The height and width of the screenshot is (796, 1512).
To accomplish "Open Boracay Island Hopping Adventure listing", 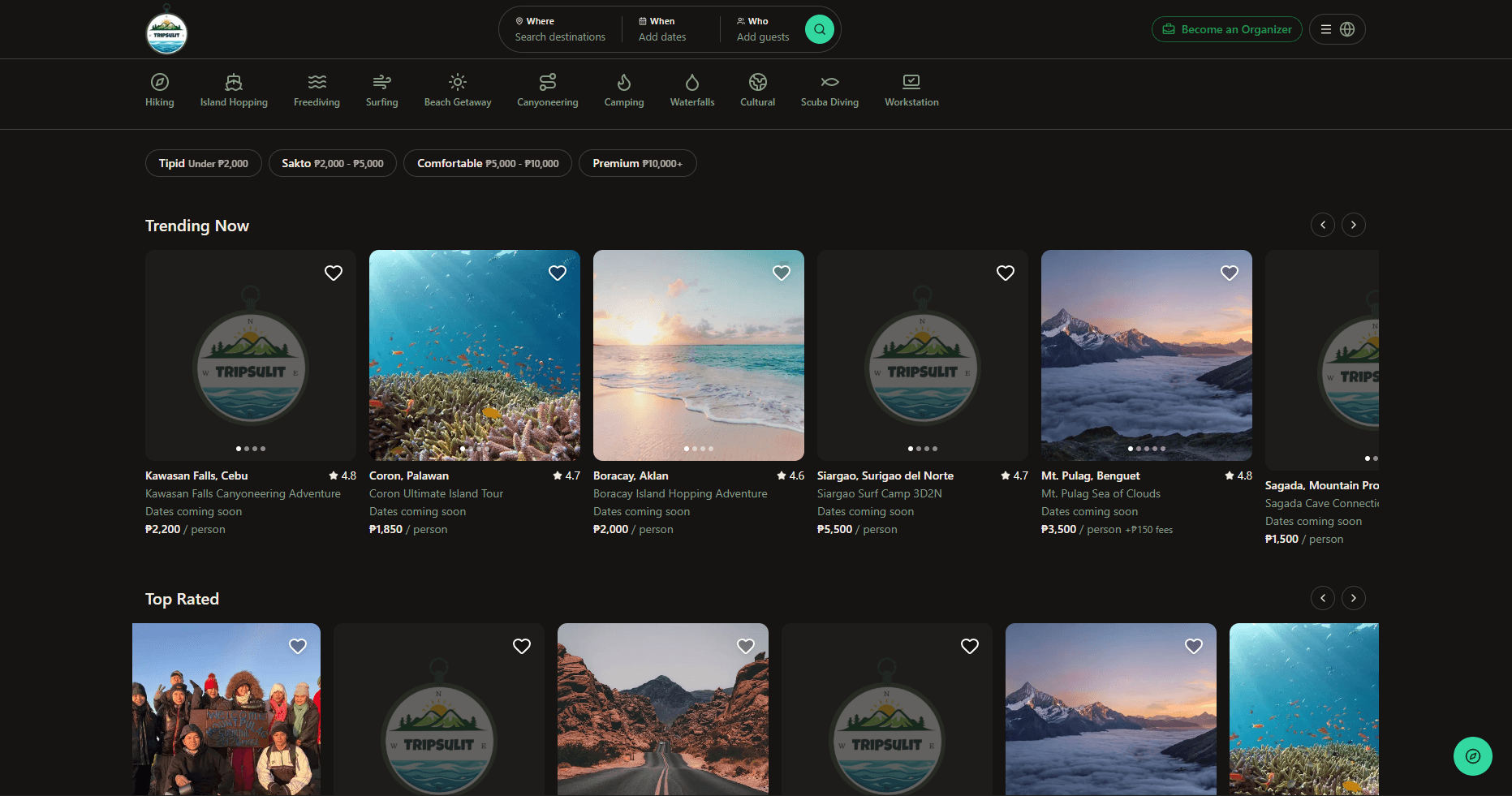I will [680, 493].
